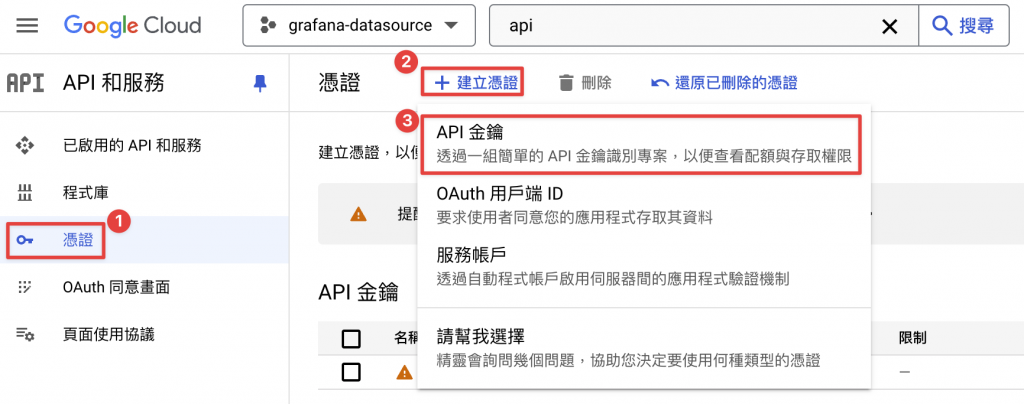This screenshot has width=1024, height=404.
Task: Click the 程式庫 library icon
Action: (x=25, y=193)
